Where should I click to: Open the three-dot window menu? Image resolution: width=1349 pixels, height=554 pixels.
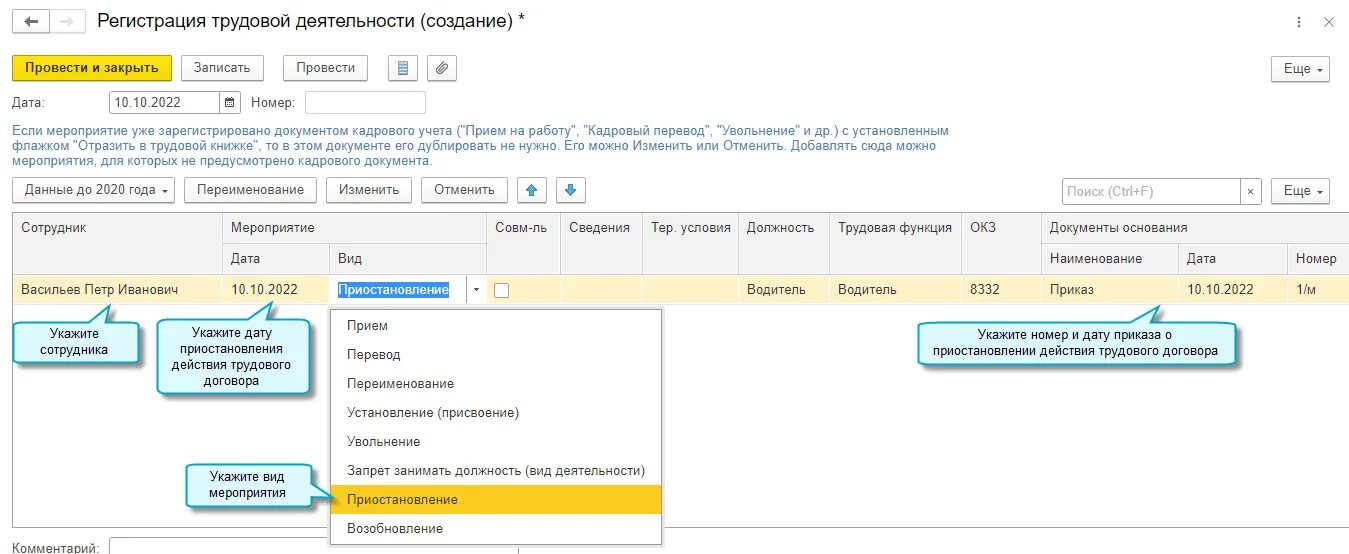point(1299,22)
